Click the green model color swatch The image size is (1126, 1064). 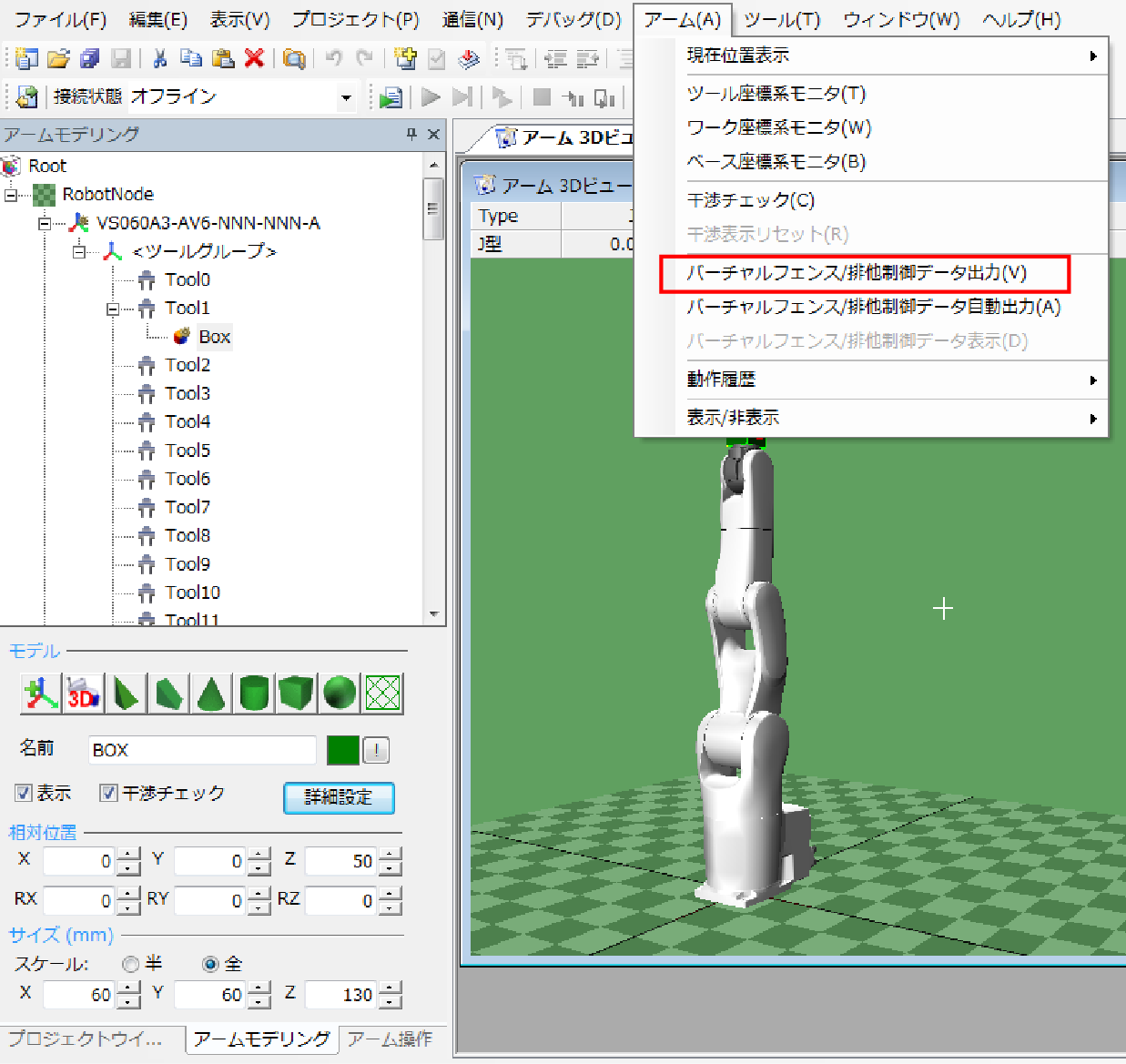point(343,750)
